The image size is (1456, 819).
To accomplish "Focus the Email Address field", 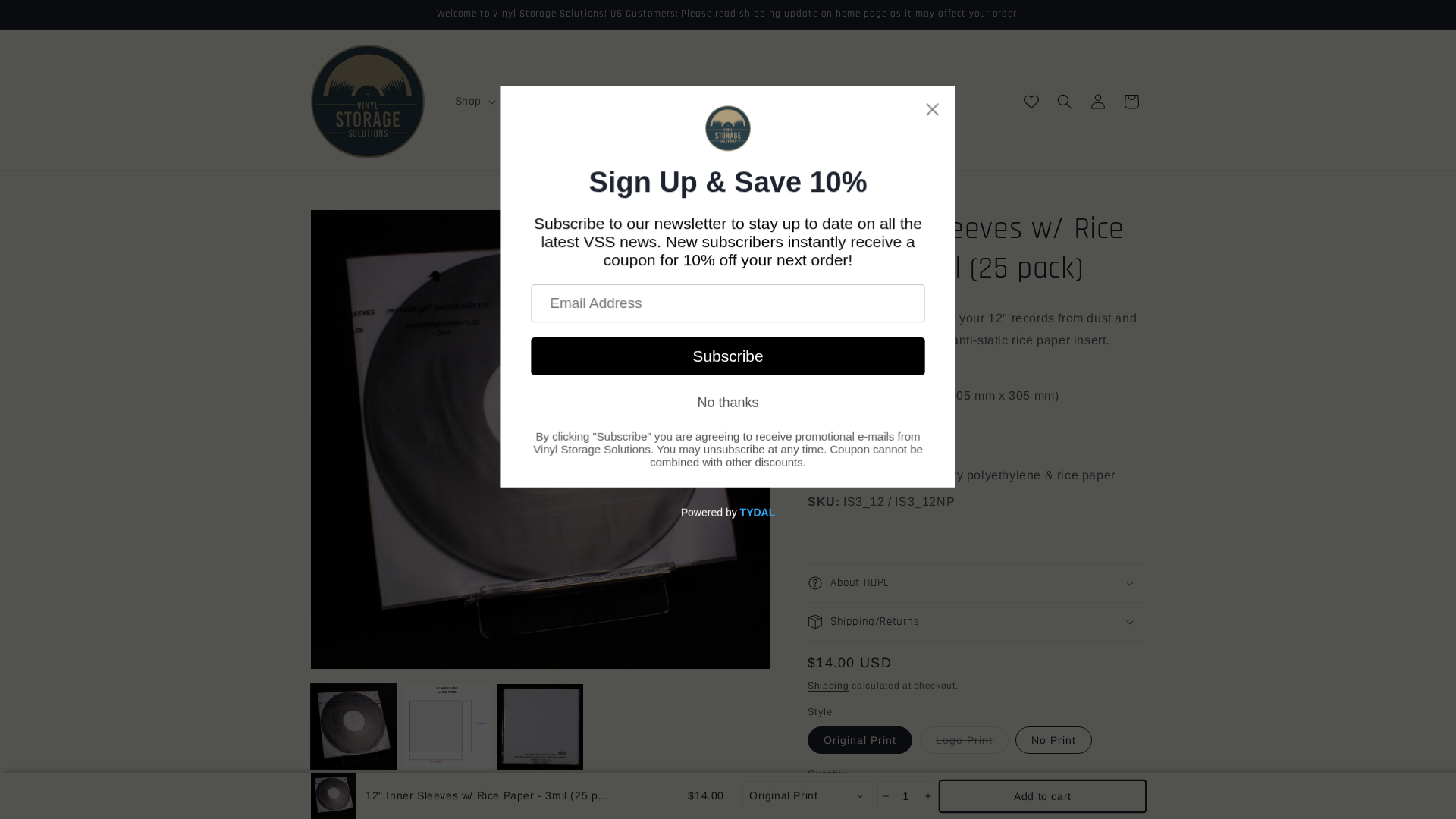I will tap(728, 303).
